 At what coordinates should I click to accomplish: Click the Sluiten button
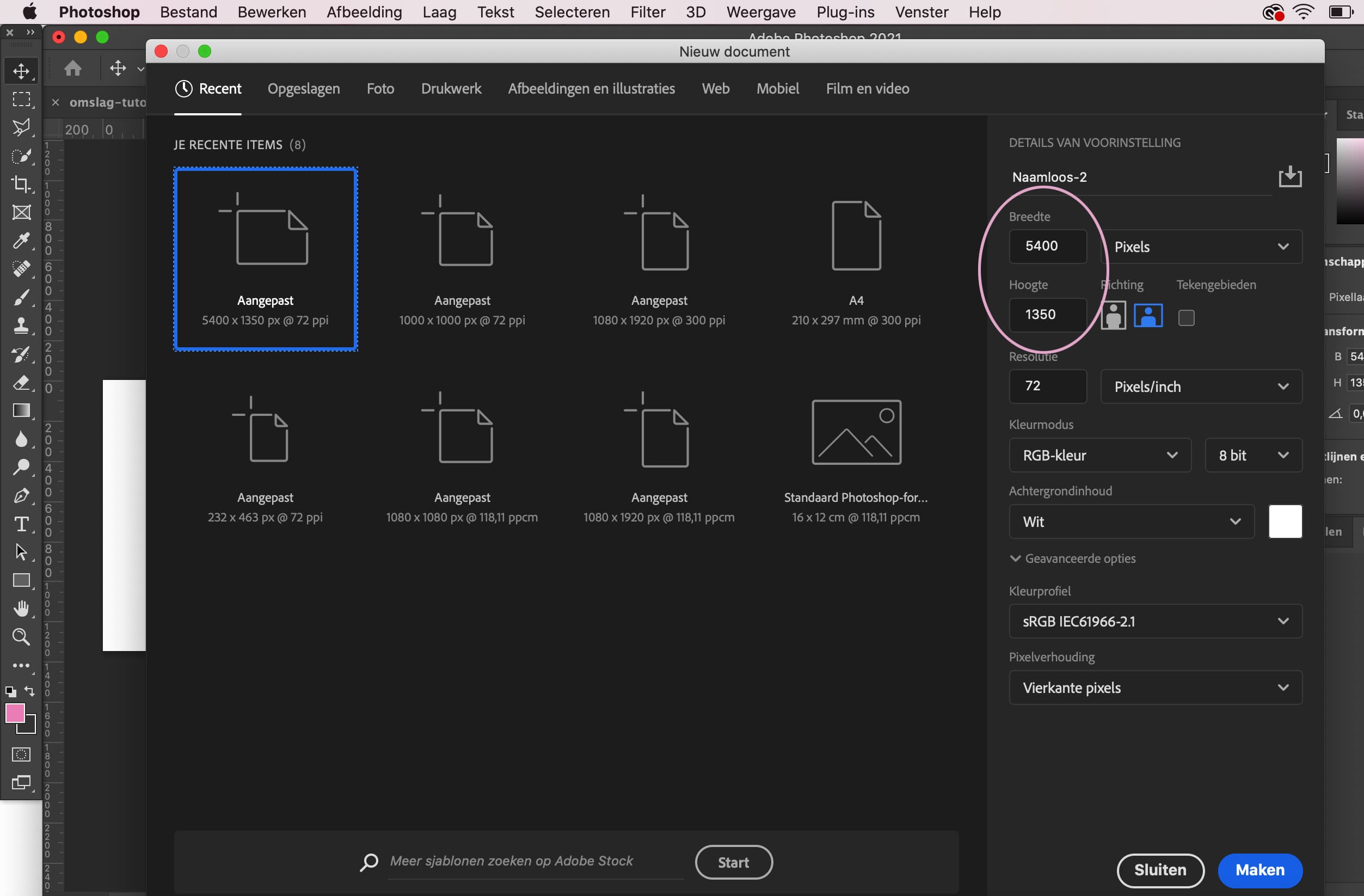1160,870
